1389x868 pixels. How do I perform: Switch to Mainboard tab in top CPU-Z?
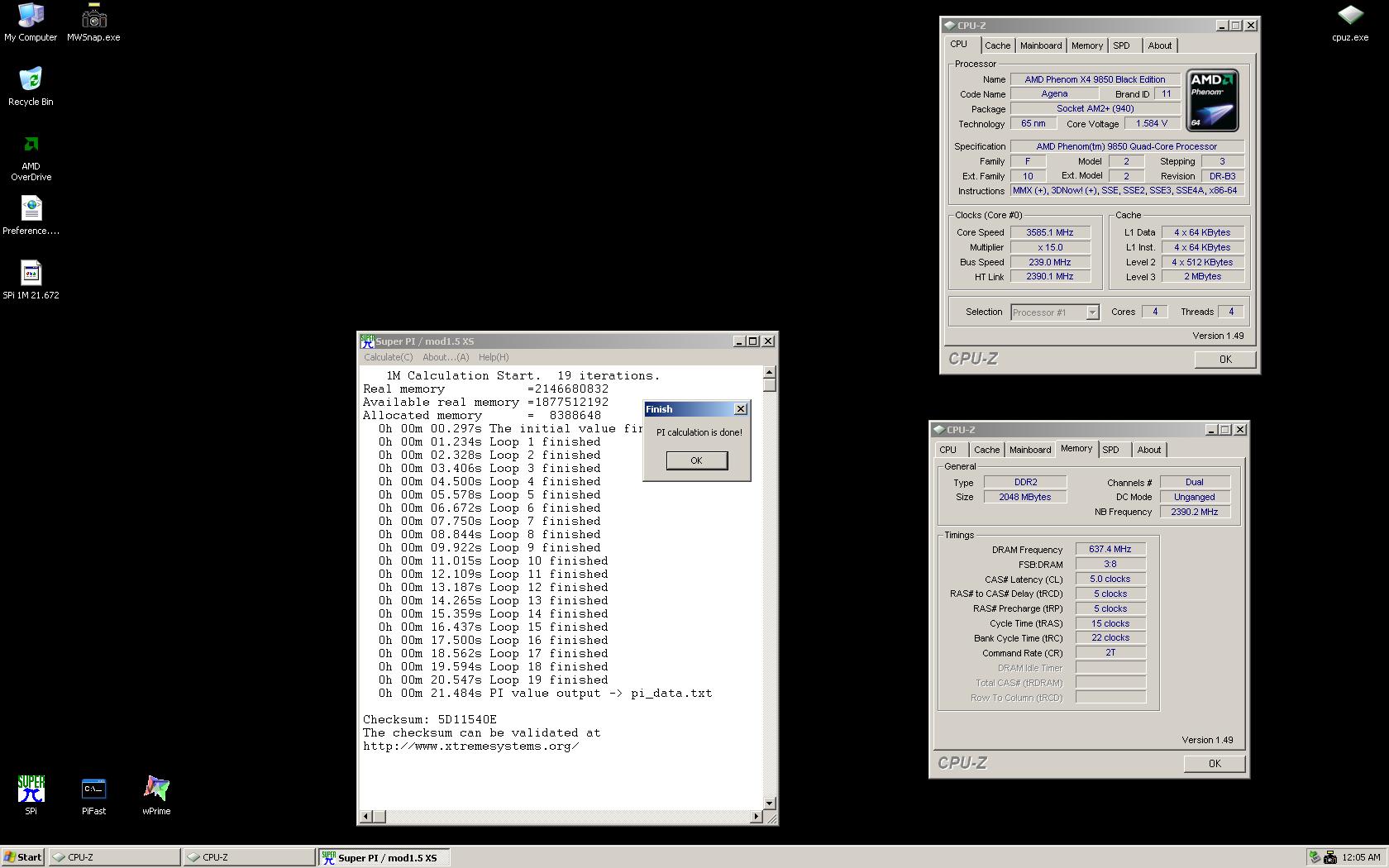[1041, 45]
